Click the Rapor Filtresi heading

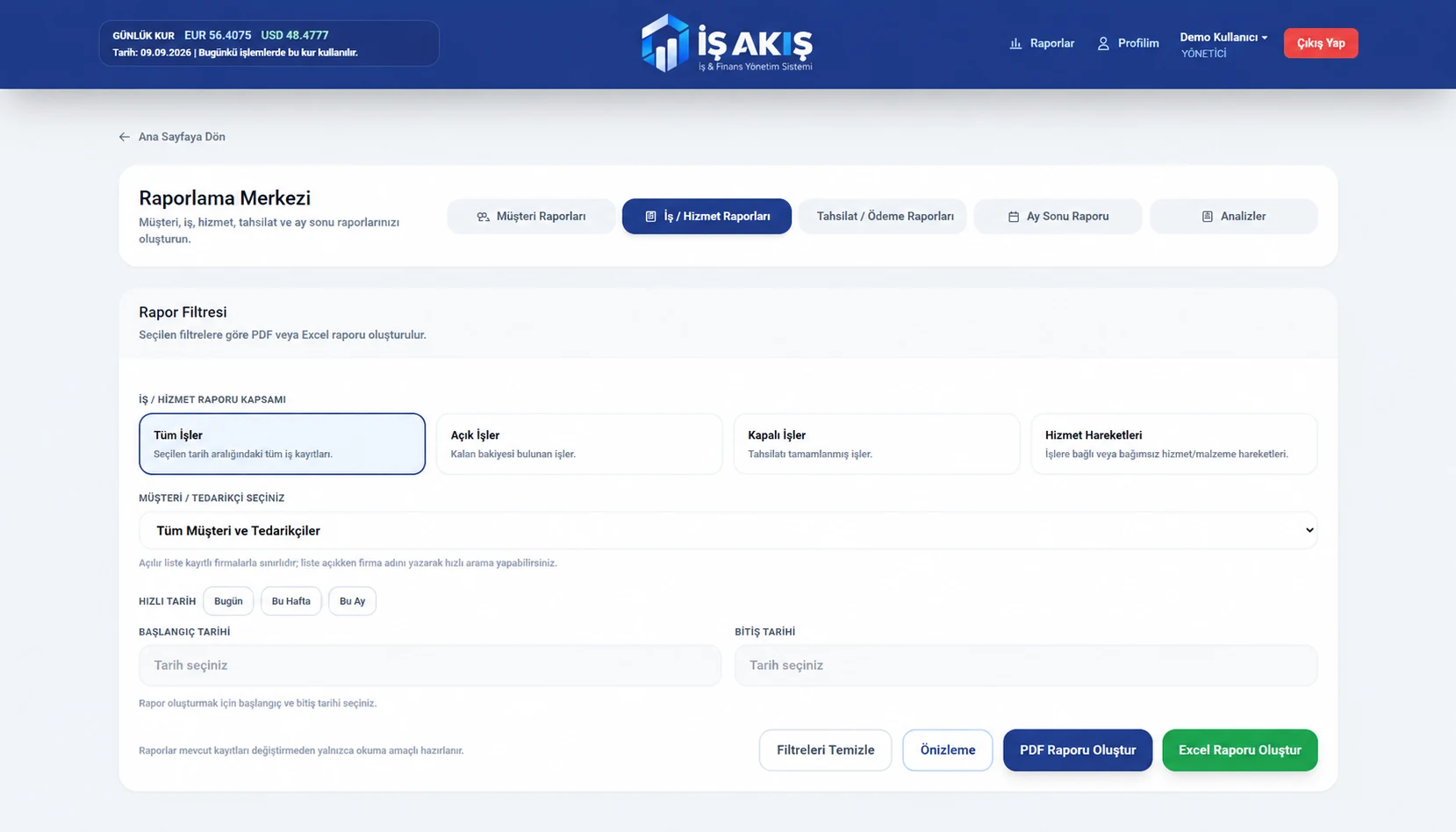[183, 312]
